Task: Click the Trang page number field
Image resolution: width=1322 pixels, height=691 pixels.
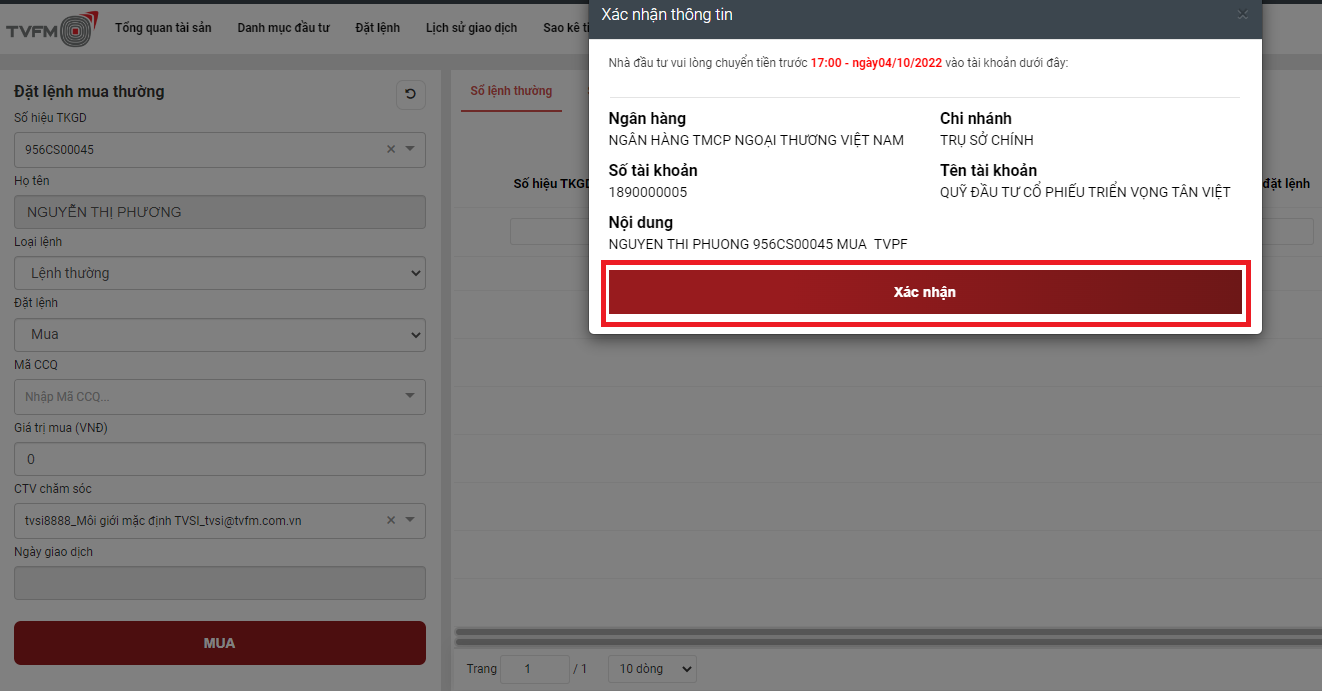Action: coord(533,669)
